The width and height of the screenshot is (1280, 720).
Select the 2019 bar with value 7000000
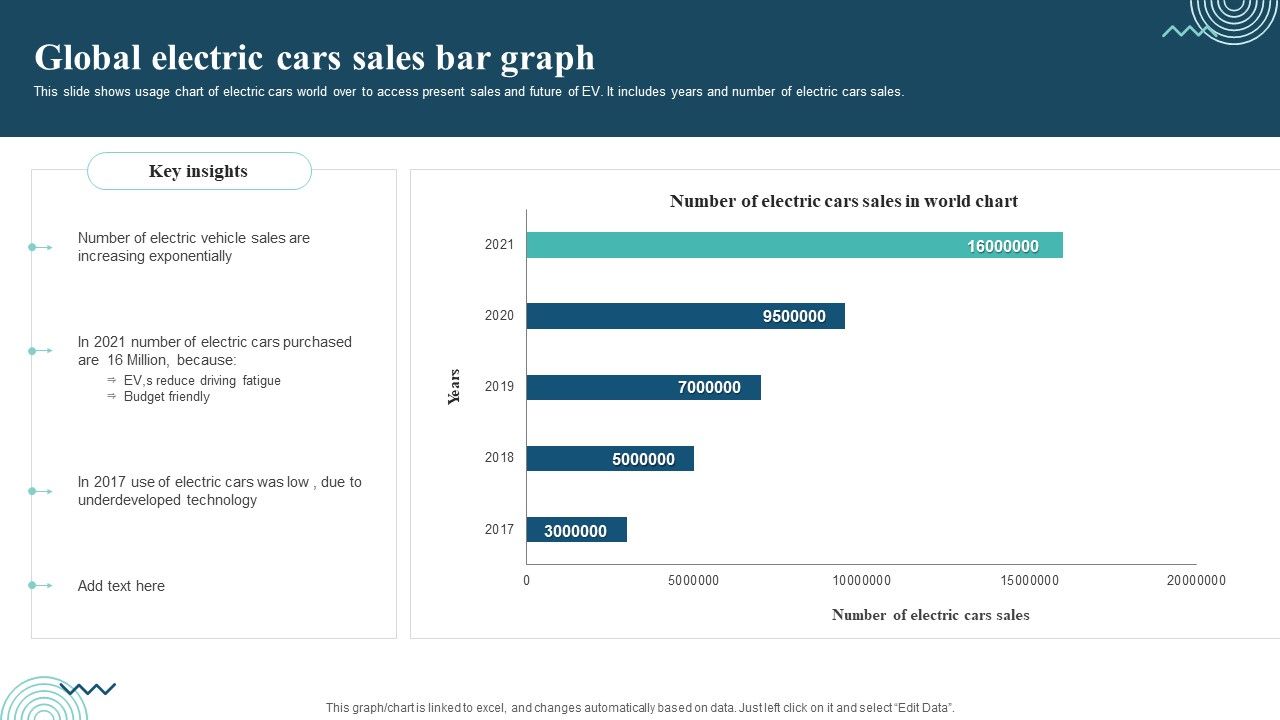[644, 387]
